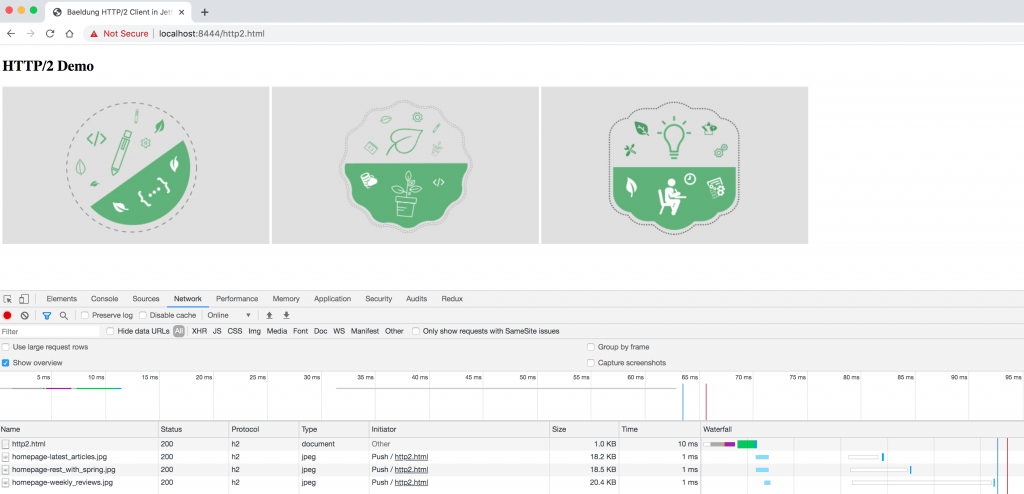Viewport: 1024px width, 494px height.
Task: Follow the http2.html initiator link for homepage-latest_articles.jpg
Action: [412, 457]
